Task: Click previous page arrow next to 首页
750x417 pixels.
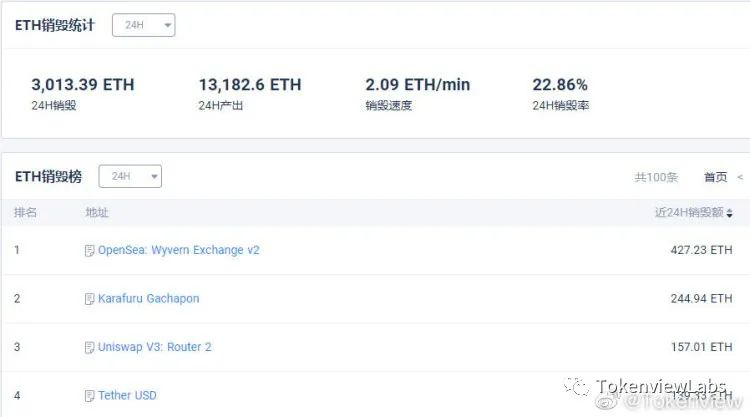Action: [x=740, y=177]
